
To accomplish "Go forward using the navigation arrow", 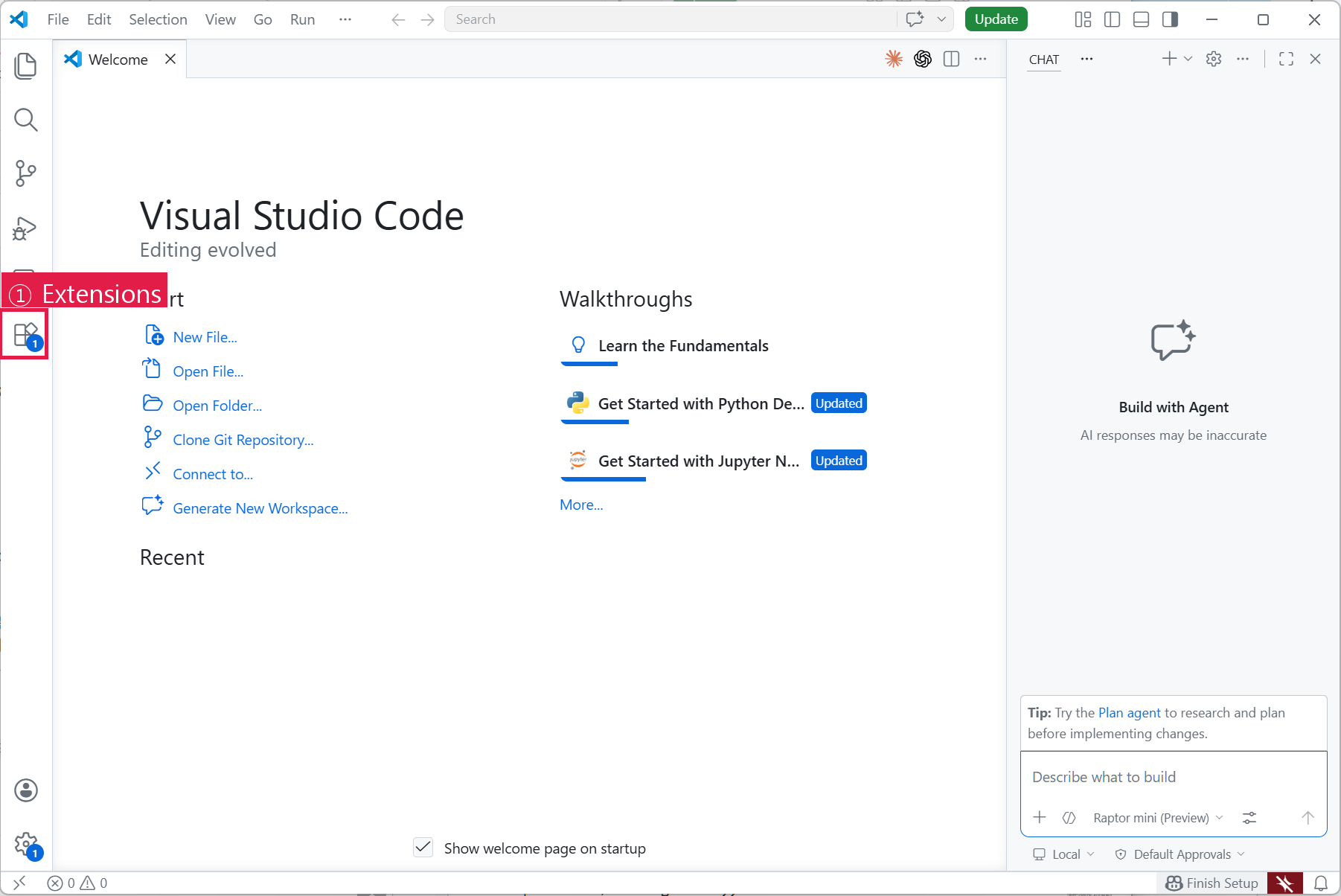I will 427,19.
